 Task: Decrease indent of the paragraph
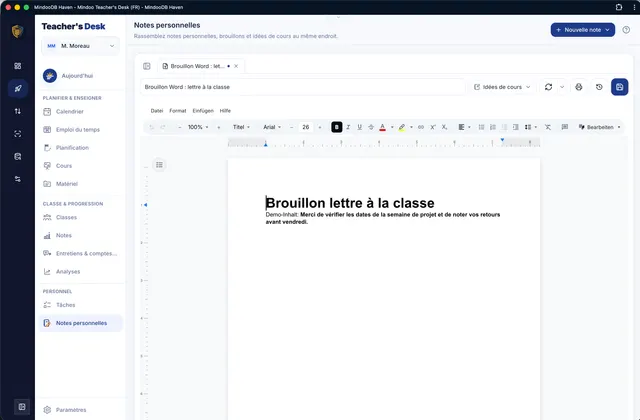point(504,127)
